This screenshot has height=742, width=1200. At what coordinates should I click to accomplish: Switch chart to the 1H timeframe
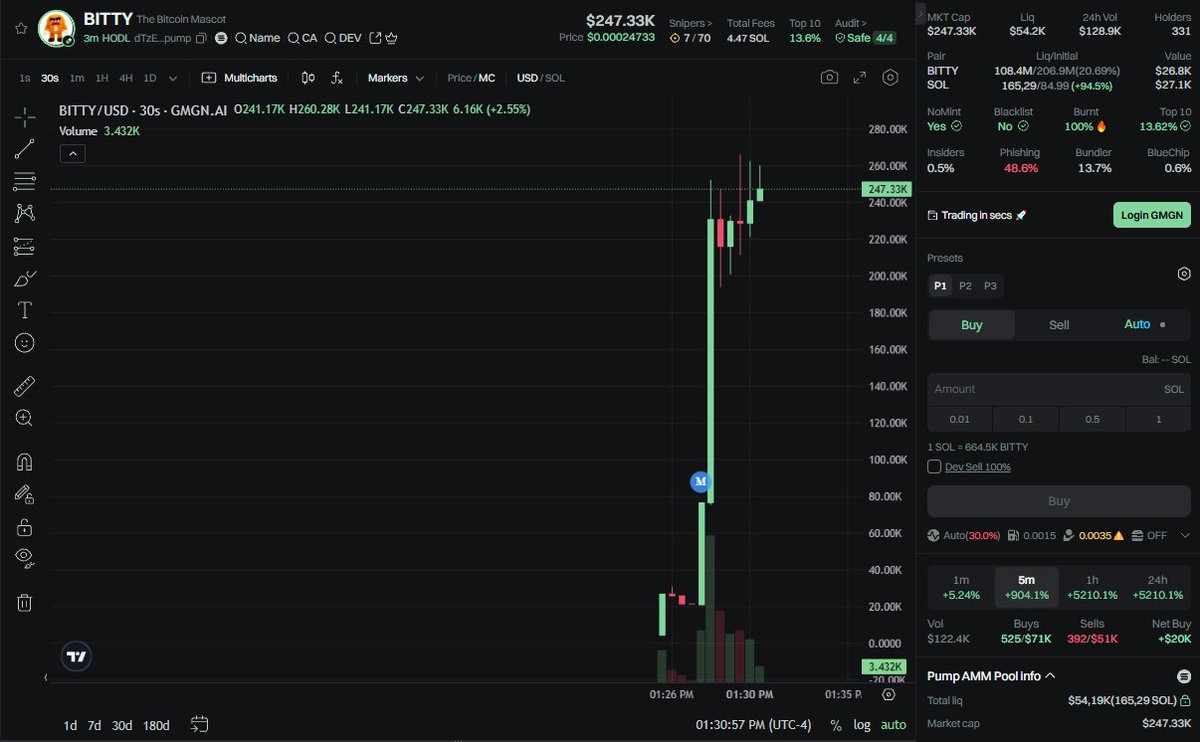101,78
